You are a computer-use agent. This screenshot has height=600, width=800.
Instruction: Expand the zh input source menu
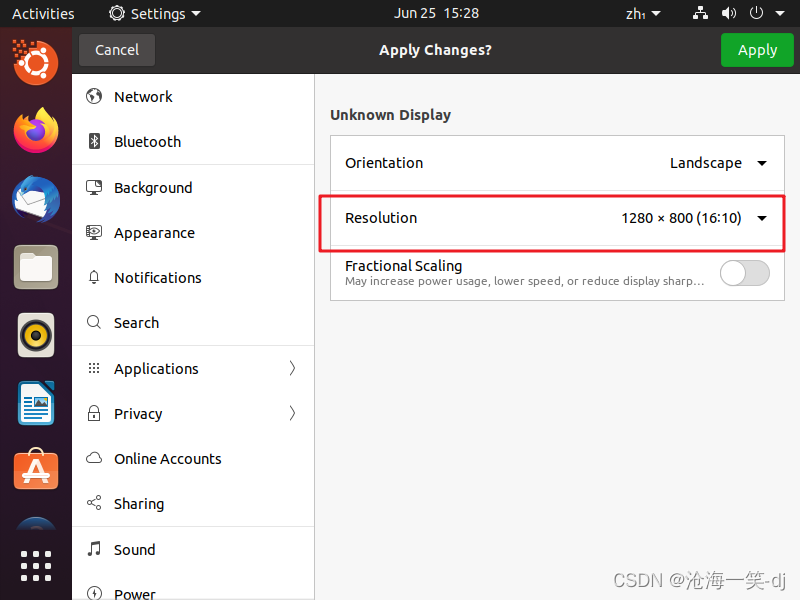pyautogui.click(x=643, y=13)
